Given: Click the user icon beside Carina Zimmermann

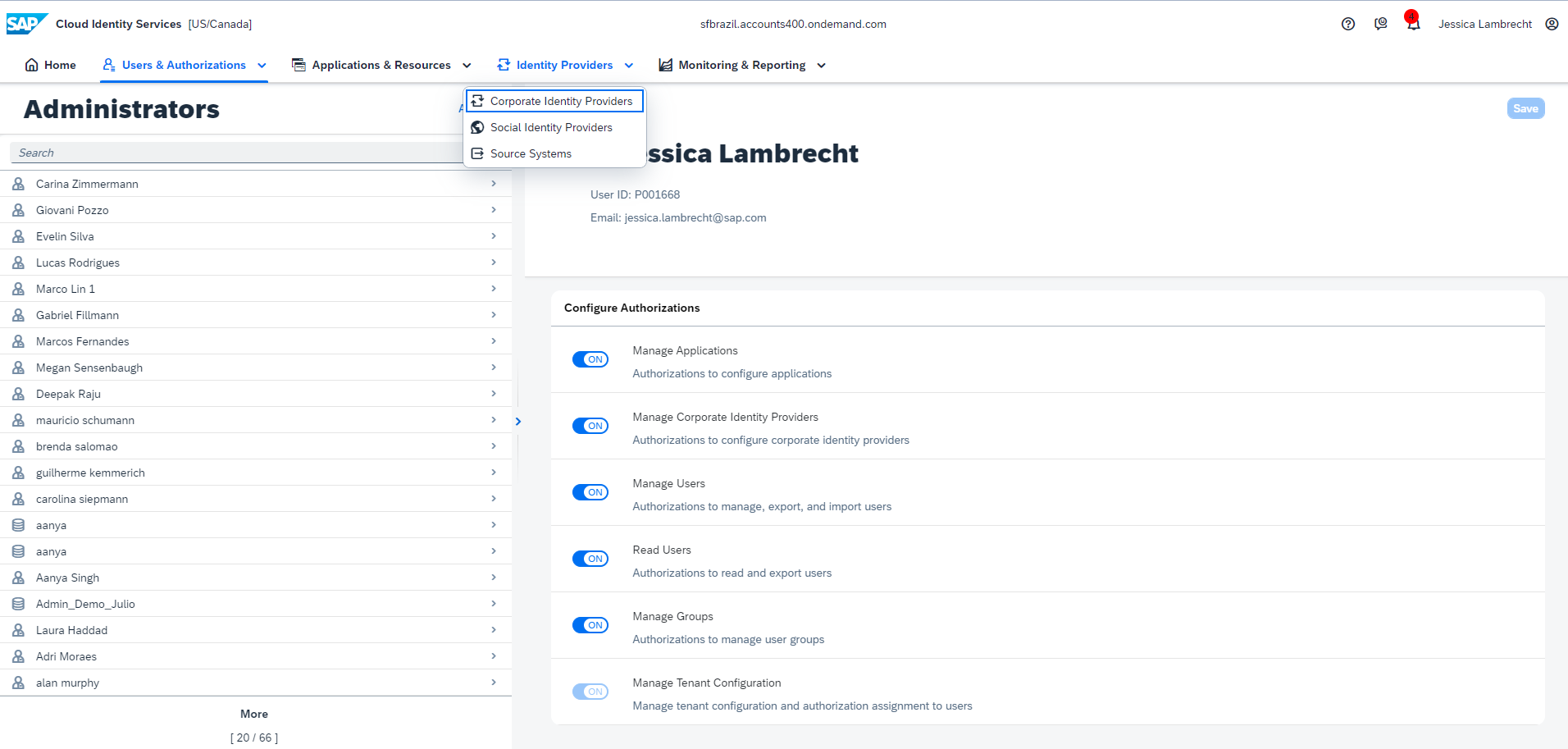Looking at the screenshot, I should 18,184.
